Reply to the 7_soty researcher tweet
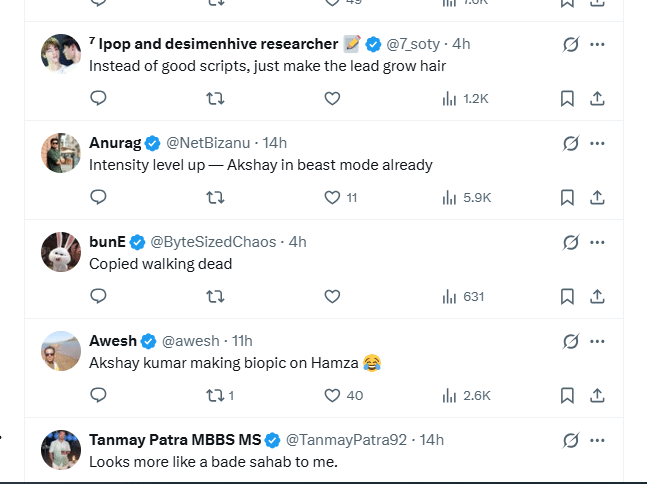Screen dimensions: 647x484 click(98, 99)
